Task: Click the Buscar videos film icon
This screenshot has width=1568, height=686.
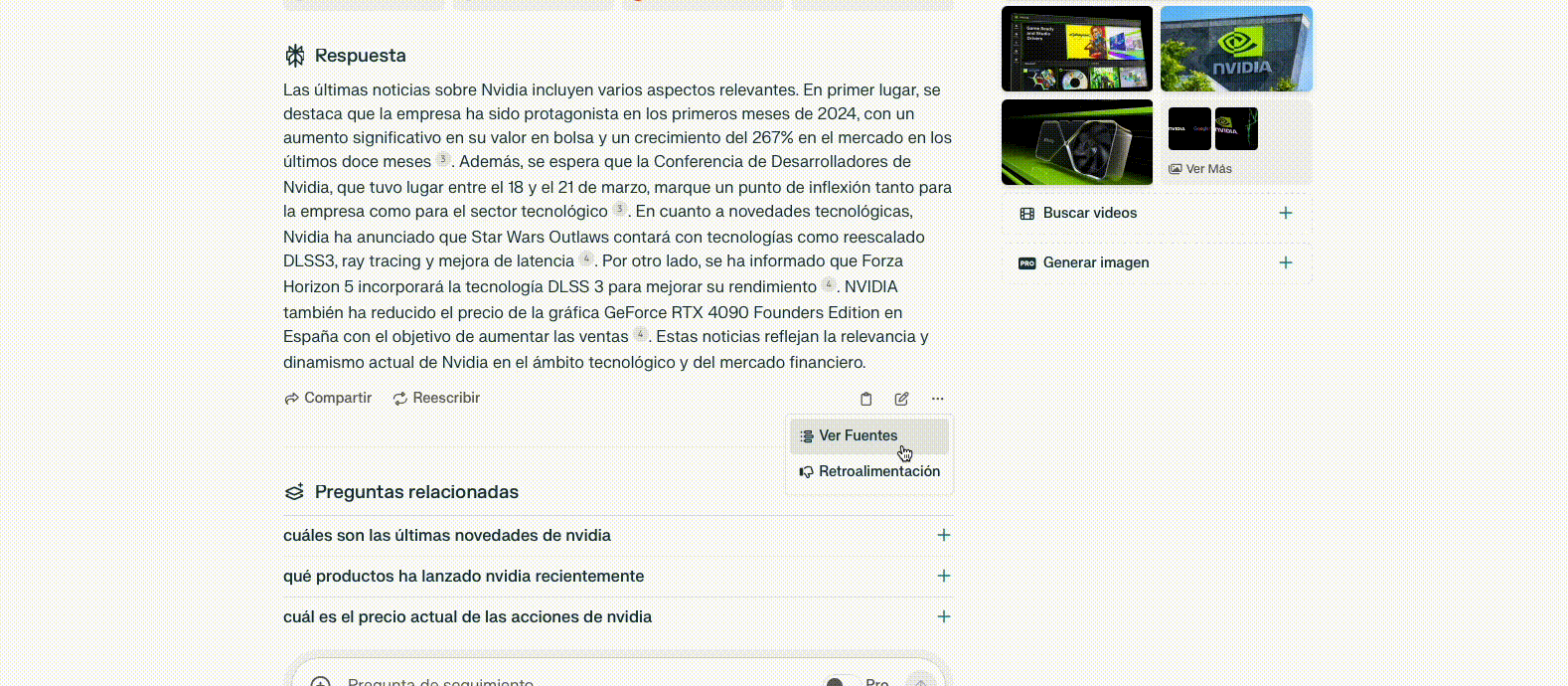Action: pos(1027,213)
